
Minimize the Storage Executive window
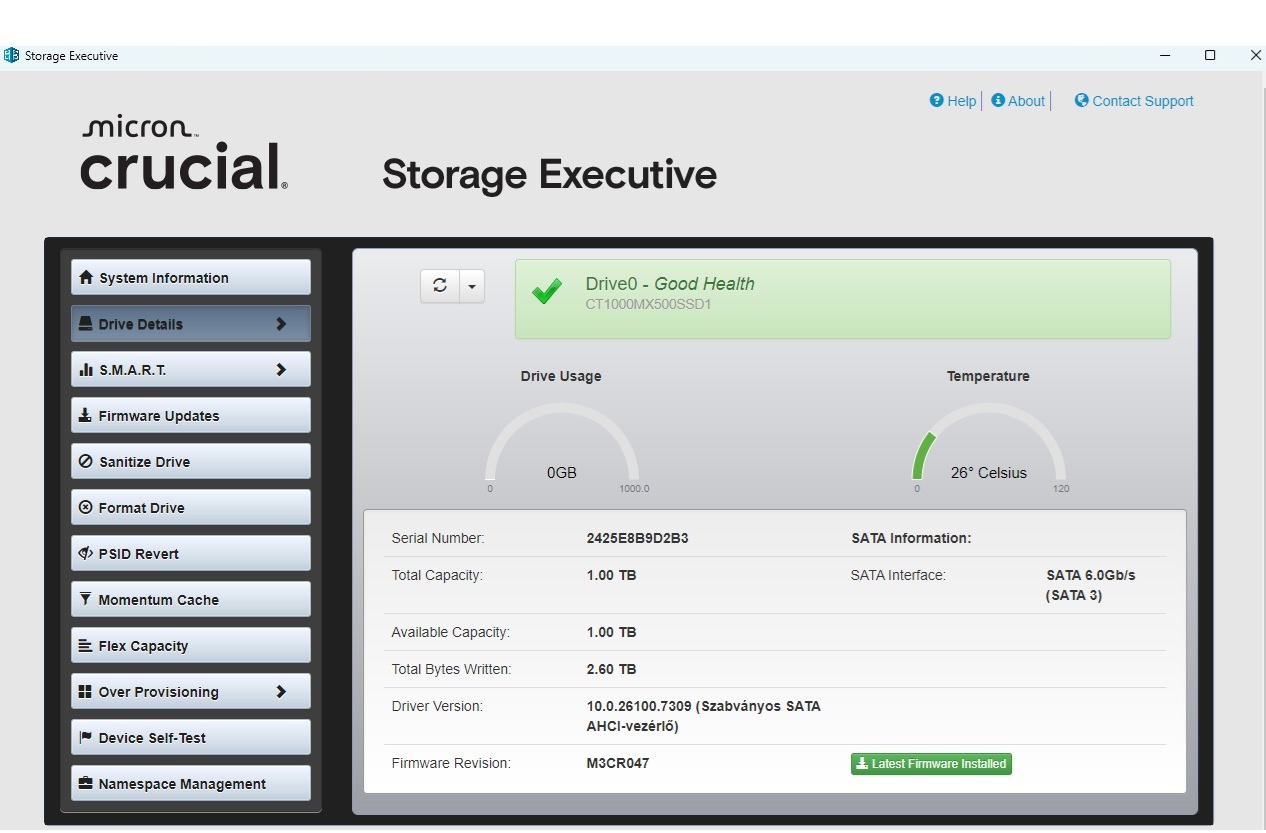pos(1165,56)
